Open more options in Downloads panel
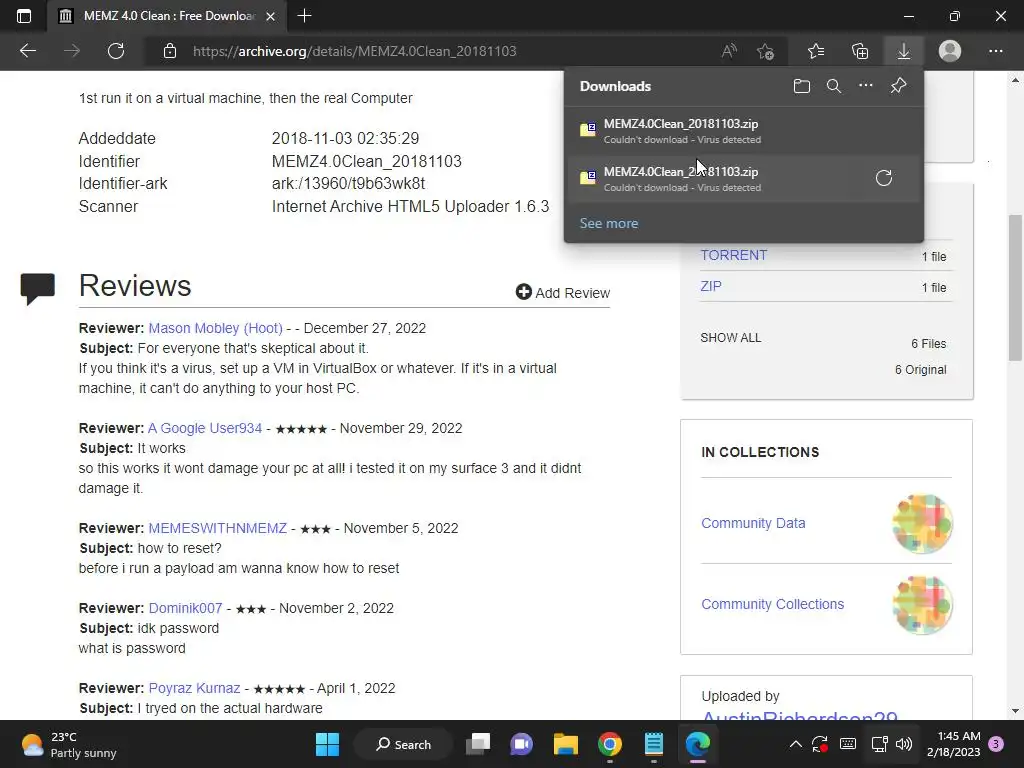 pos(866,86)
